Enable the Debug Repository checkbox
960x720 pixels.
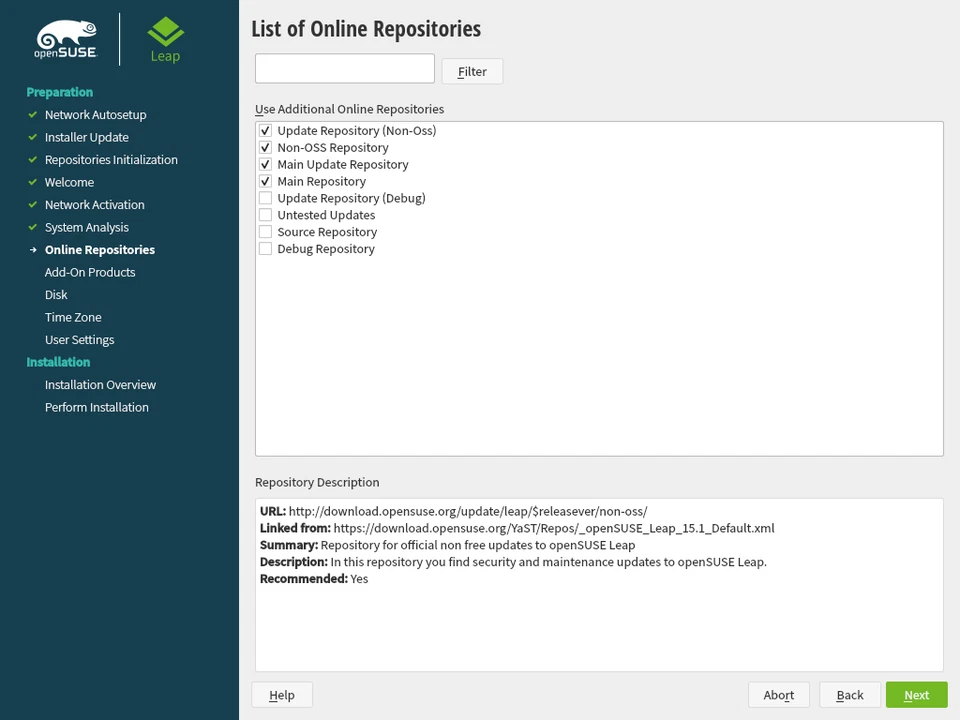click(x=265, y=248)
